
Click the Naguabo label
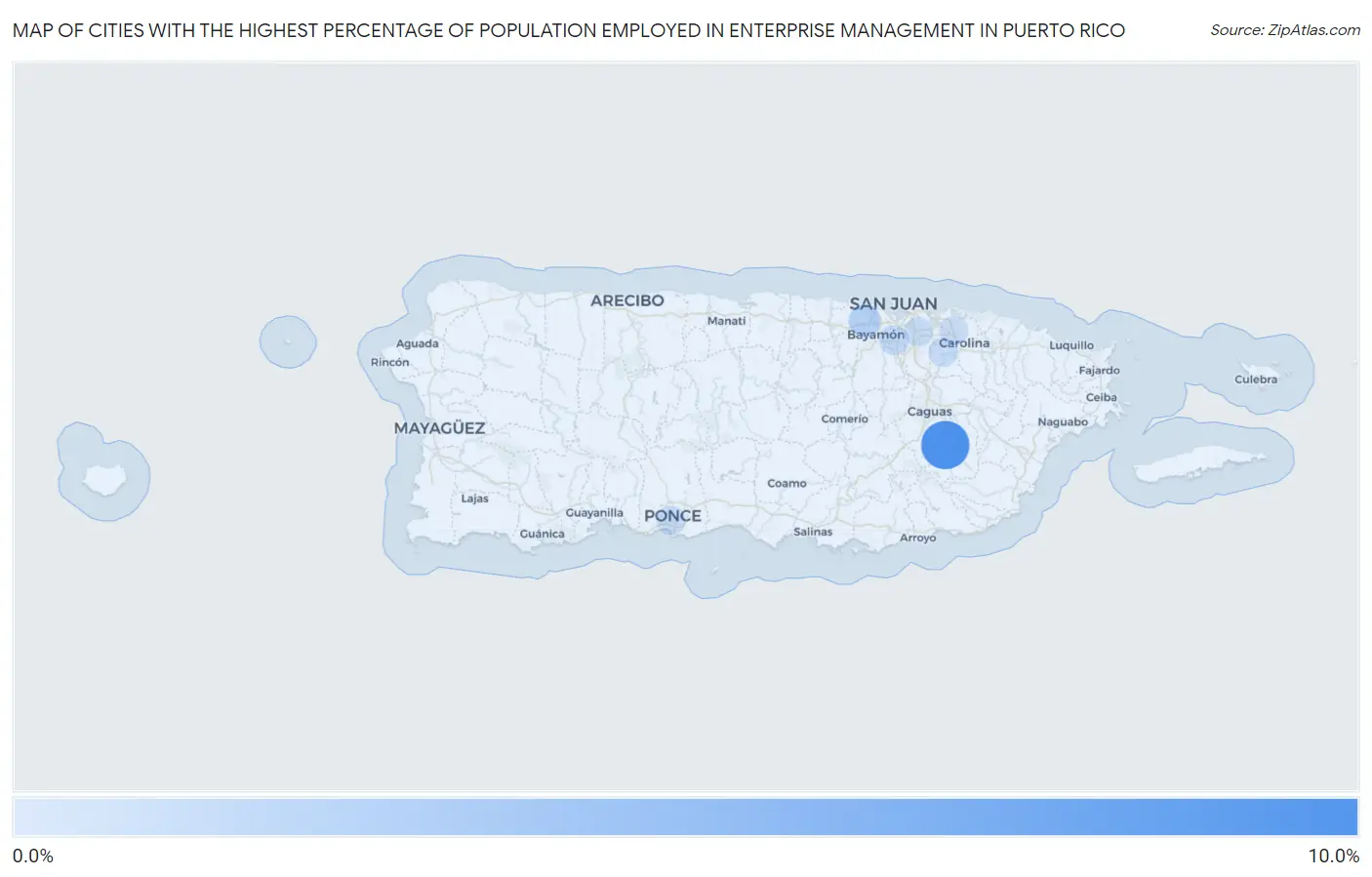pyautogui.click(x=1063, y=422)
